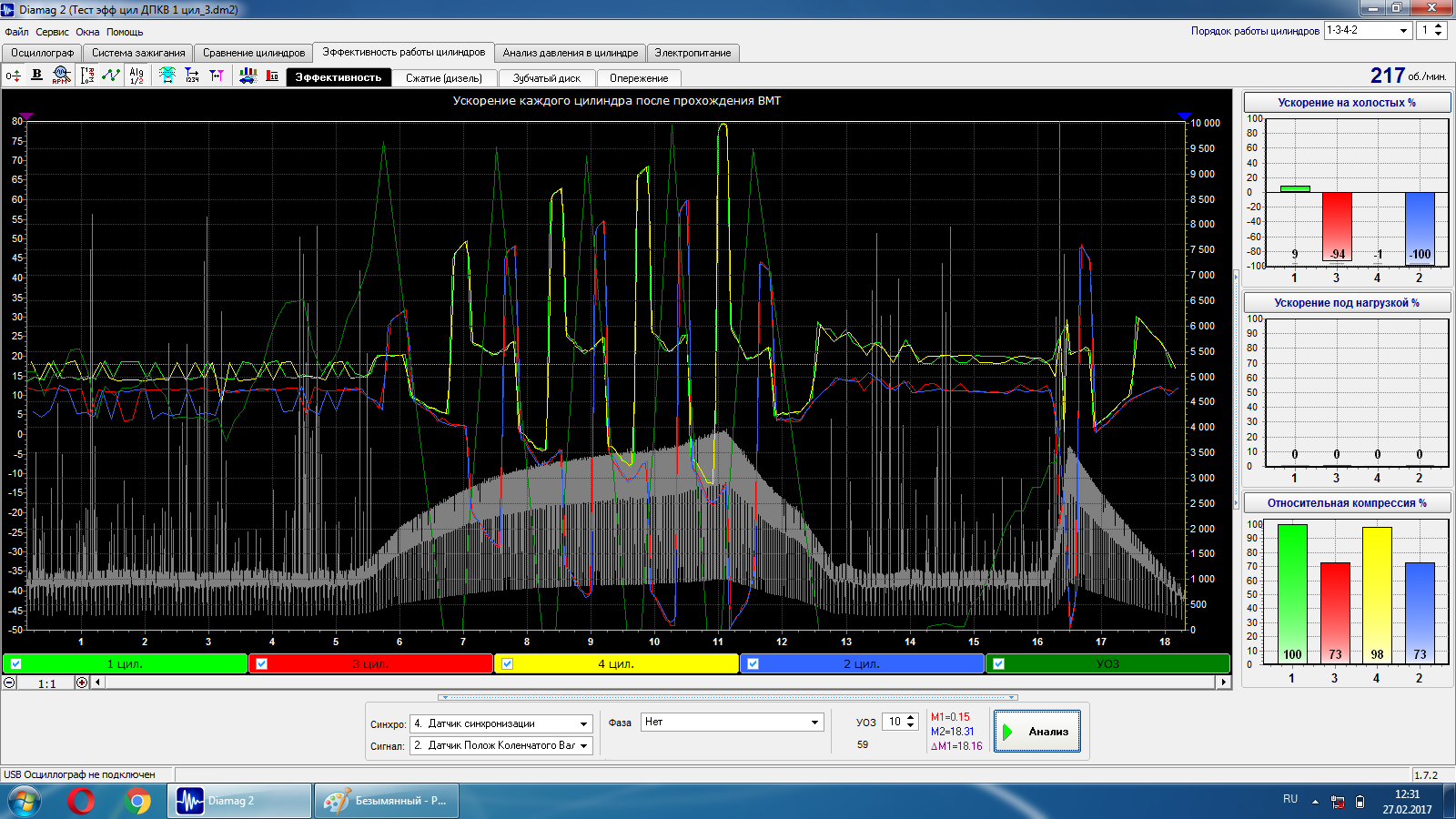Switch to the Сравнение цилиндров tab

click(254, 53)
